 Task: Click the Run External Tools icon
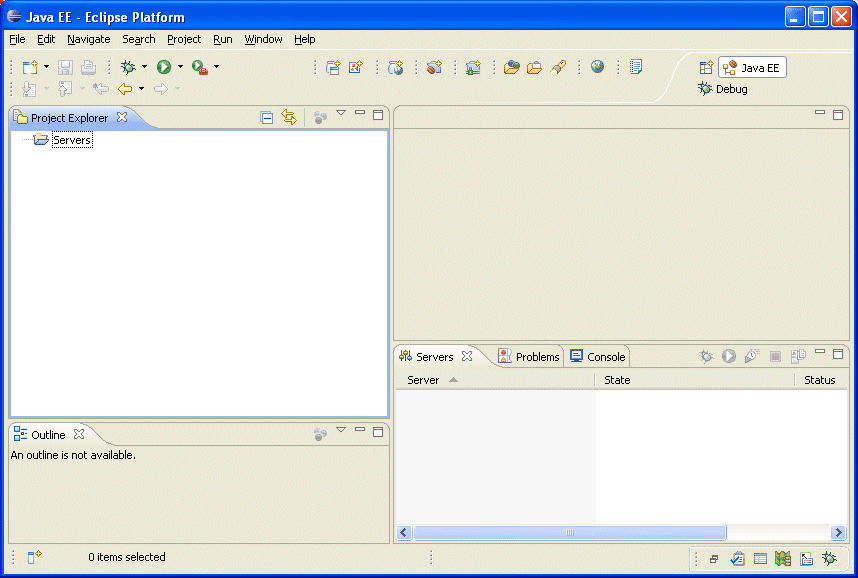tap(200, 67)
